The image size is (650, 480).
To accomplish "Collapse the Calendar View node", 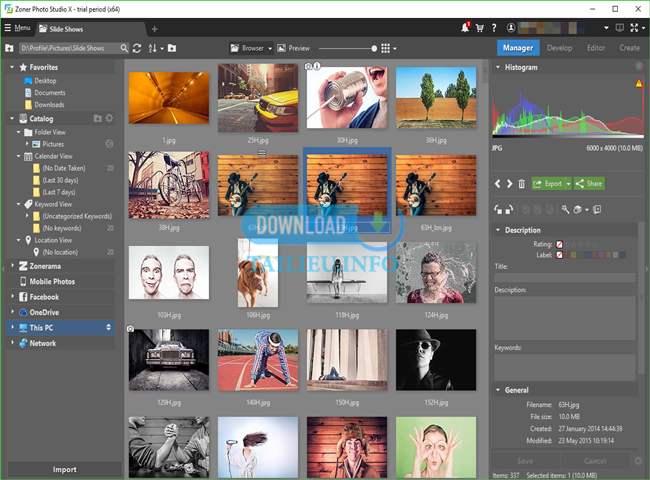I will coord(19,156).
